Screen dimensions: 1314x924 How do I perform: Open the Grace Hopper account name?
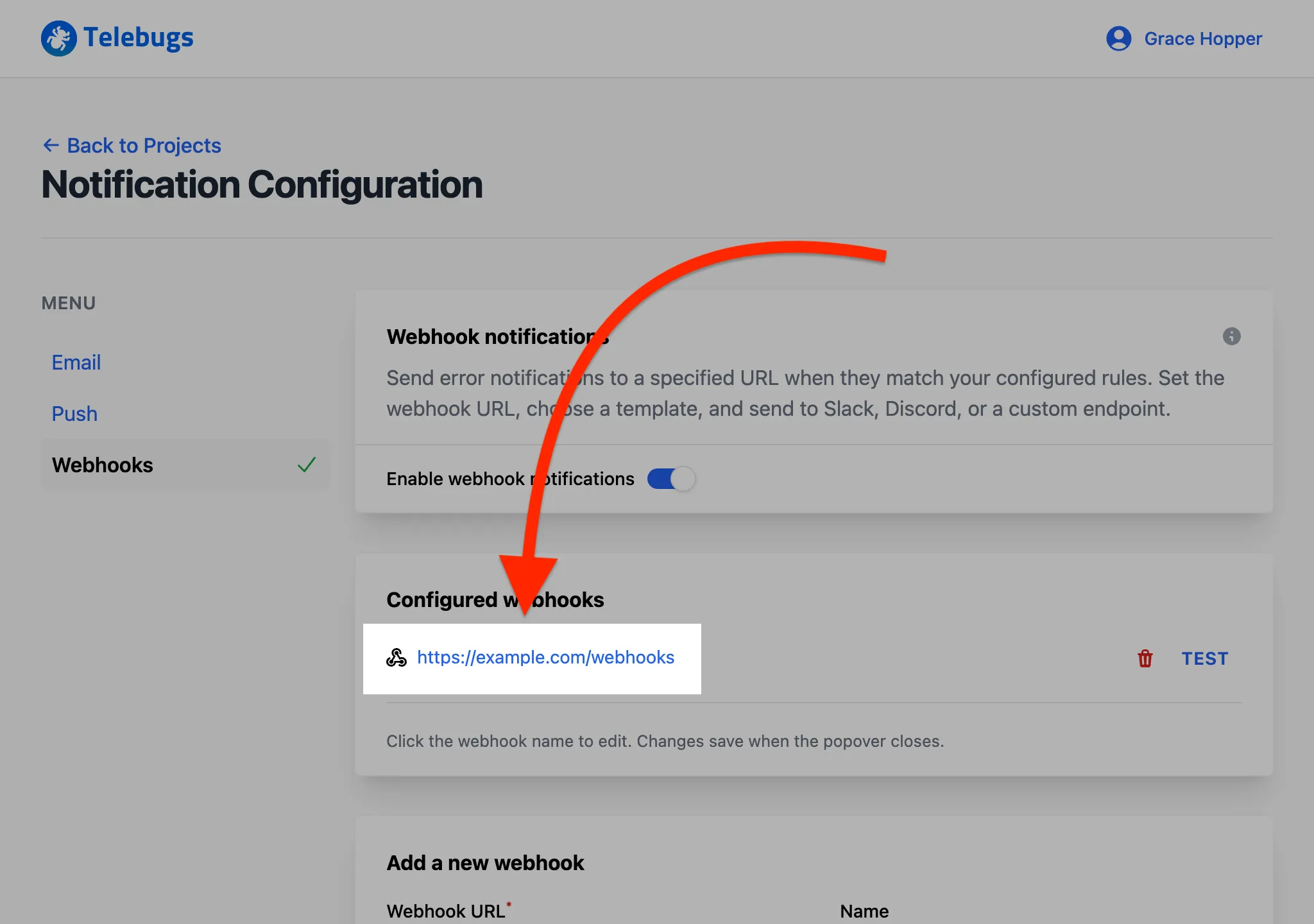tap(1203, 39)
